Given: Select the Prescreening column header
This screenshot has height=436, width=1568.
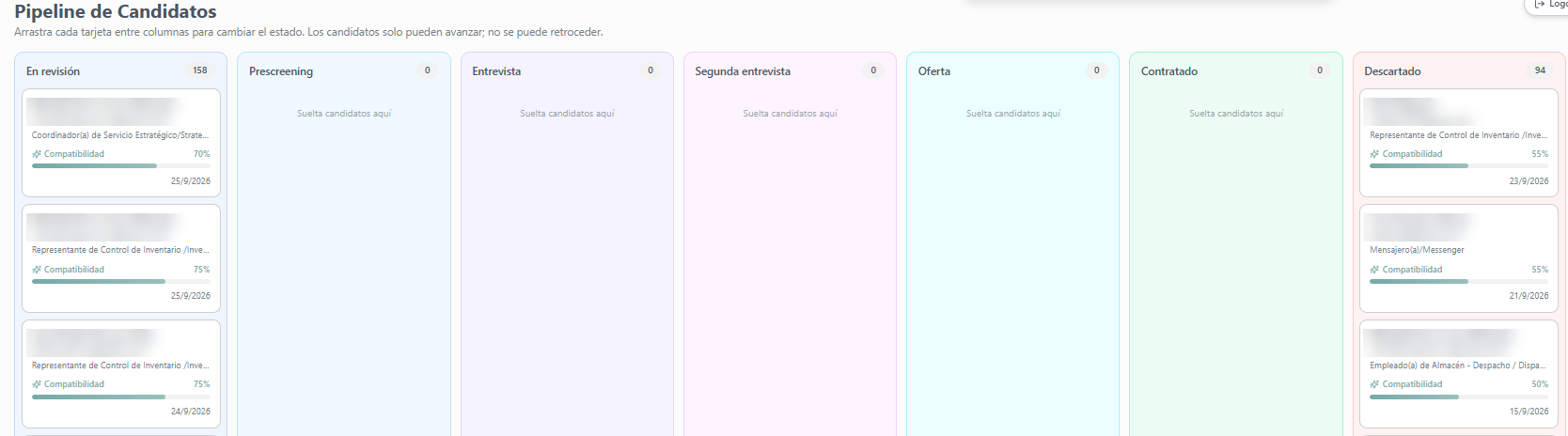Looking at the screenshot, I should click(x=281, y=71).
